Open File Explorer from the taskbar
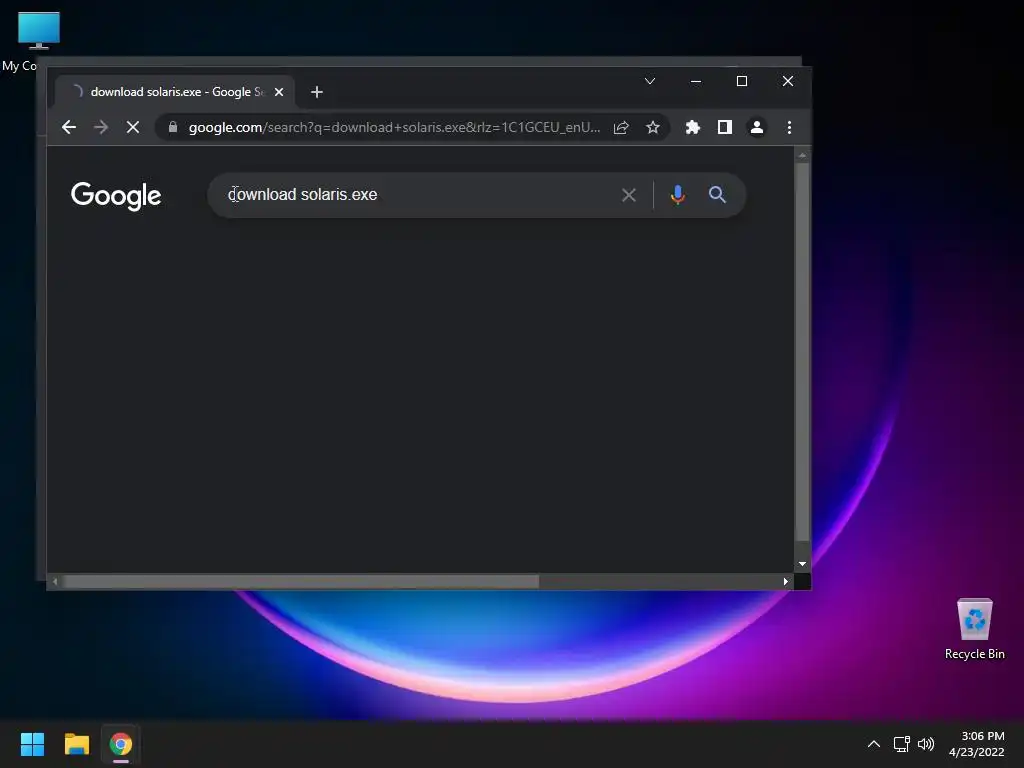Screen dimensions: 1024x768 pos(76,744)
